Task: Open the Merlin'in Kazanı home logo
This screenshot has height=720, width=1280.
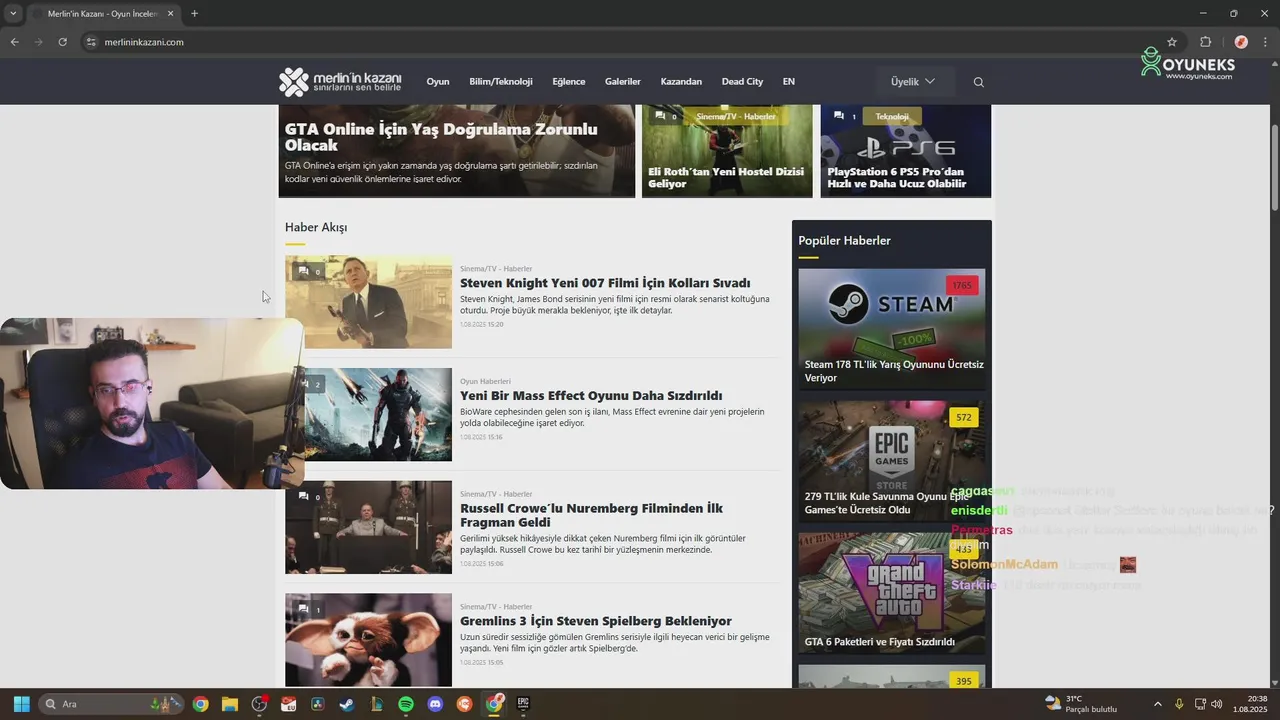Action: pos(340,81)
